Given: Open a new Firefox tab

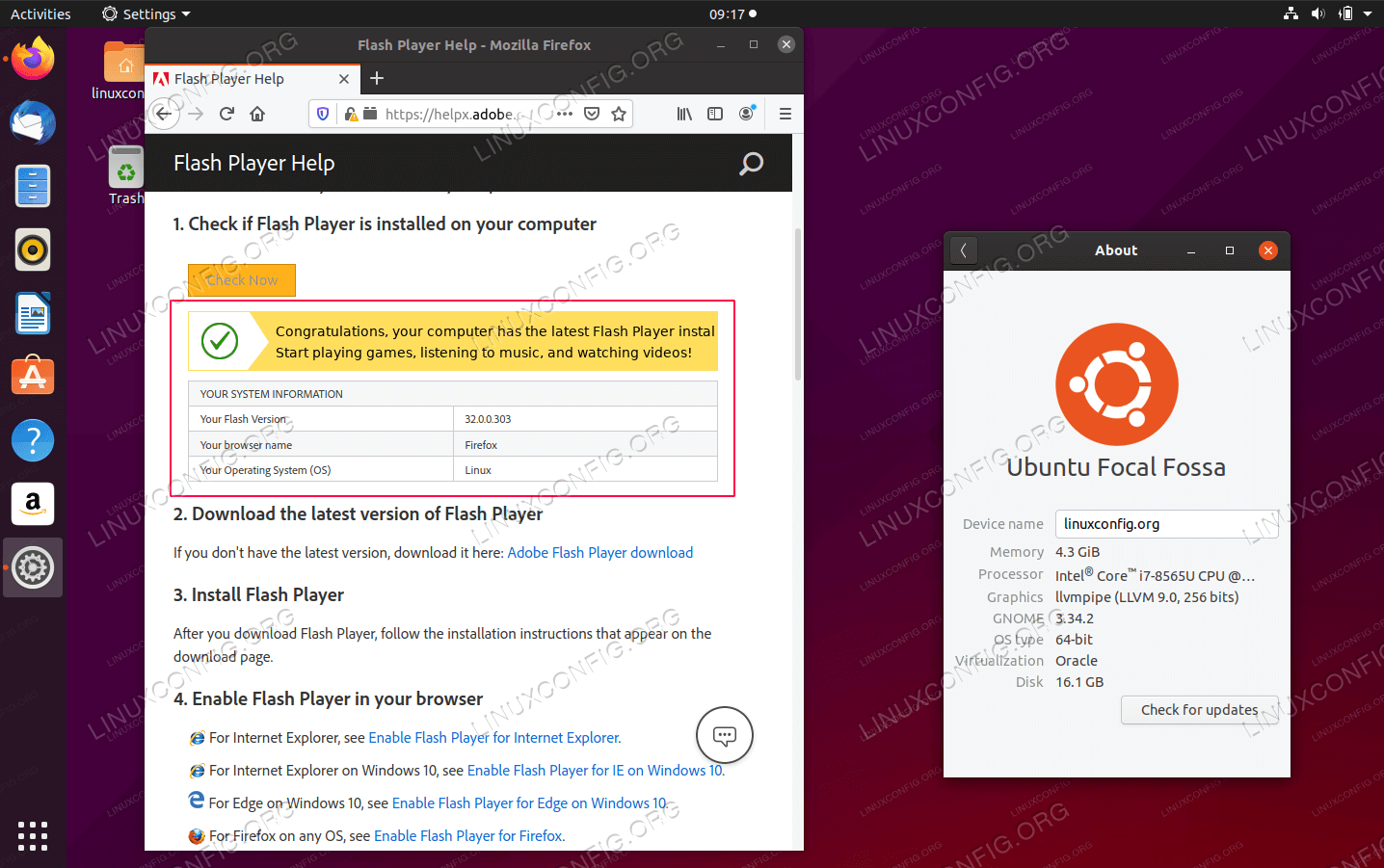Looking at the screenshot, I should (377, 78).
